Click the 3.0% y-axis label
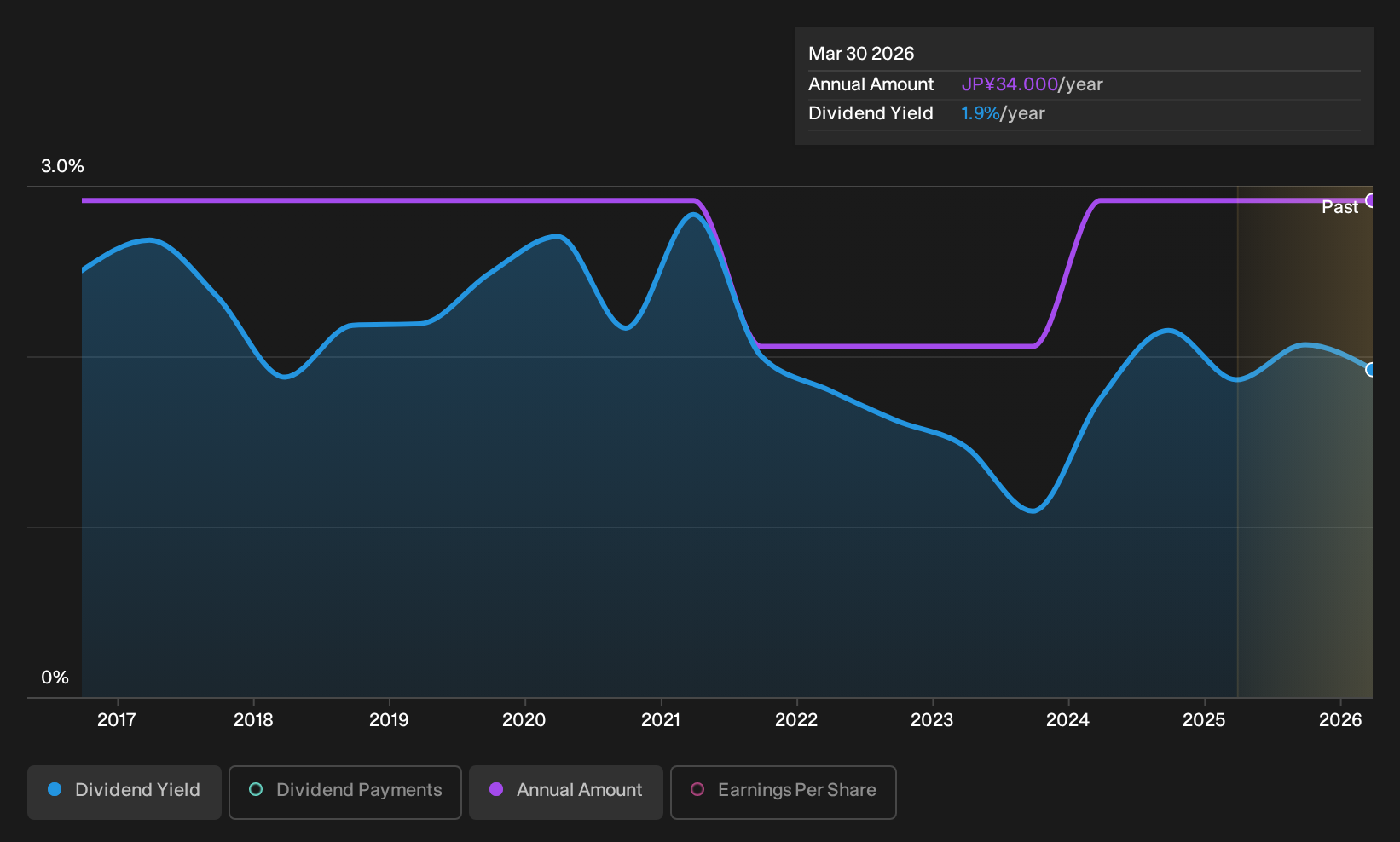1400x842 pixels. click(62, 166)
